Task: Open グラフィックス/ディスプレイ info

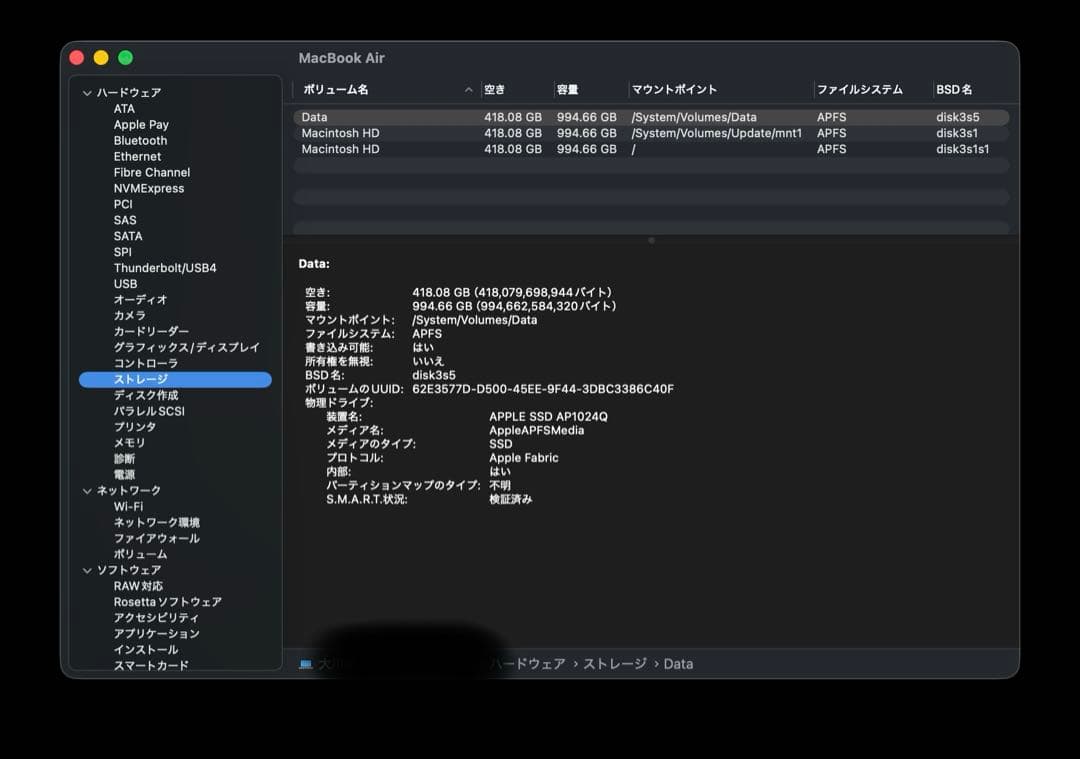Action: coord(187,347)
